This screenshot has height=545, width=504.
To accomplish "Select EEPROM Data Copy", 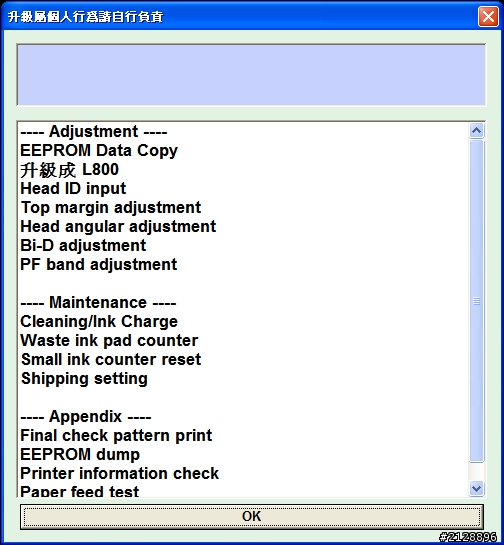I will tap(99, 151).
